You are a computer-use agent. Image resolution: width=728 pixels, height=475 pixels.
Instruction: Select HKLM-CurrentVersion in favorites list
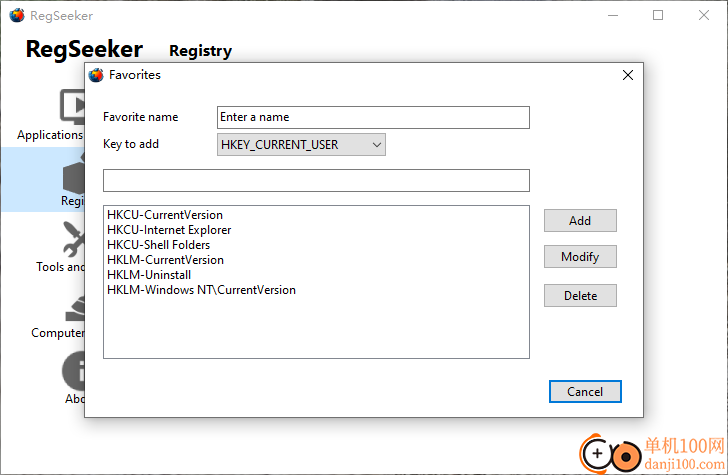pos(165,260)
